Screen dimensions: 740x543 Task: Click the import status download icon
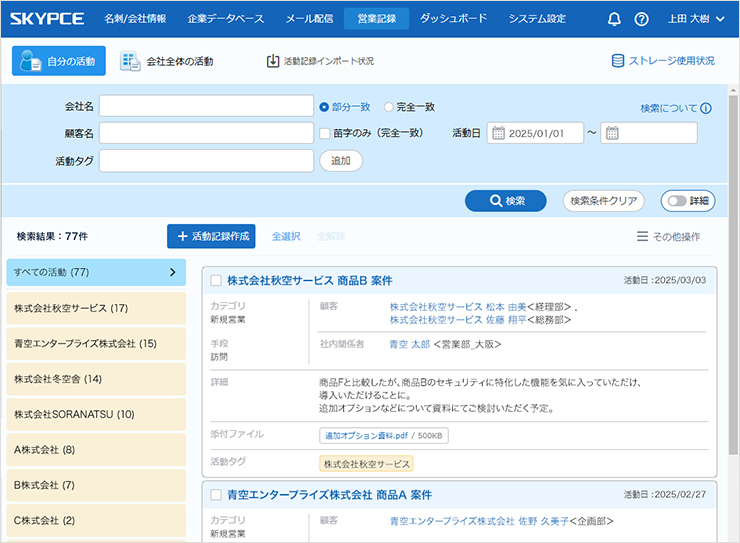273,61
